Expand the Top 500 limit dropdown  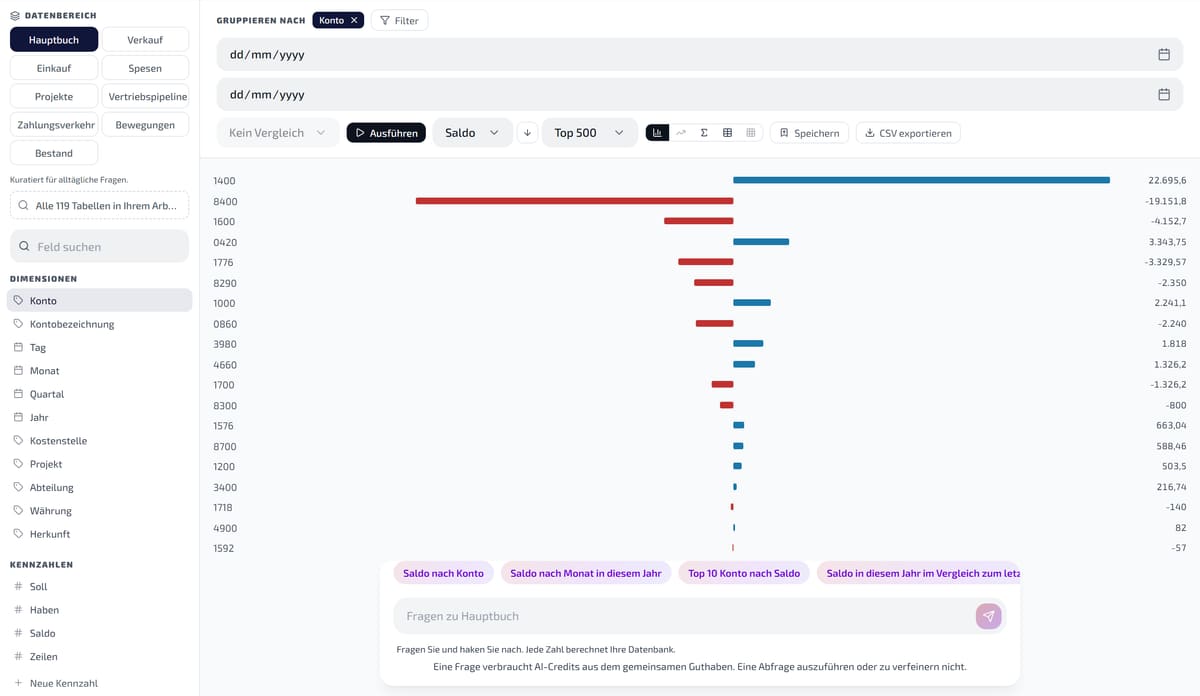click(590, 133)
